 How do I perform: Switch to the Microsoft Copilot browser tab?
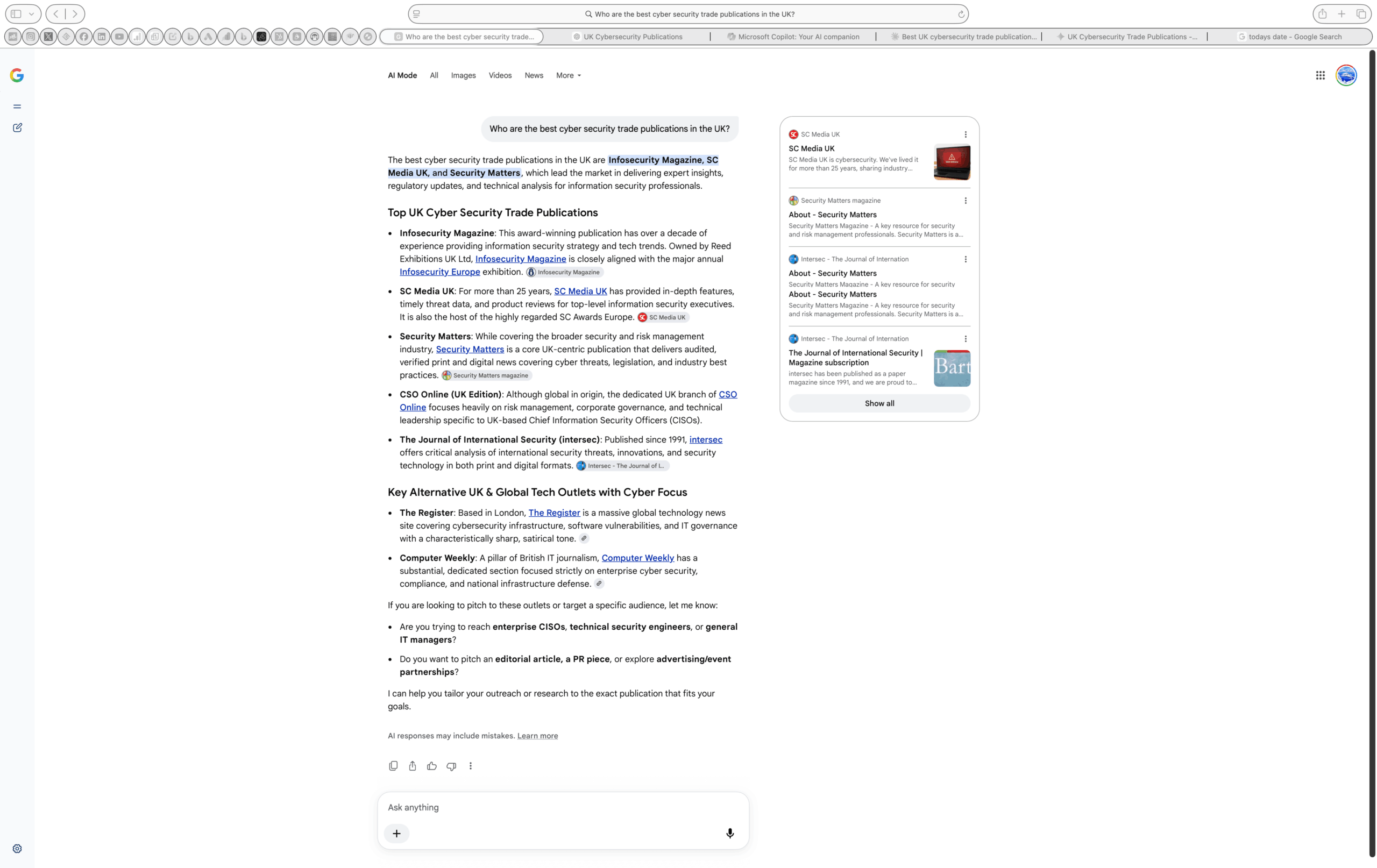pos(792,37)
